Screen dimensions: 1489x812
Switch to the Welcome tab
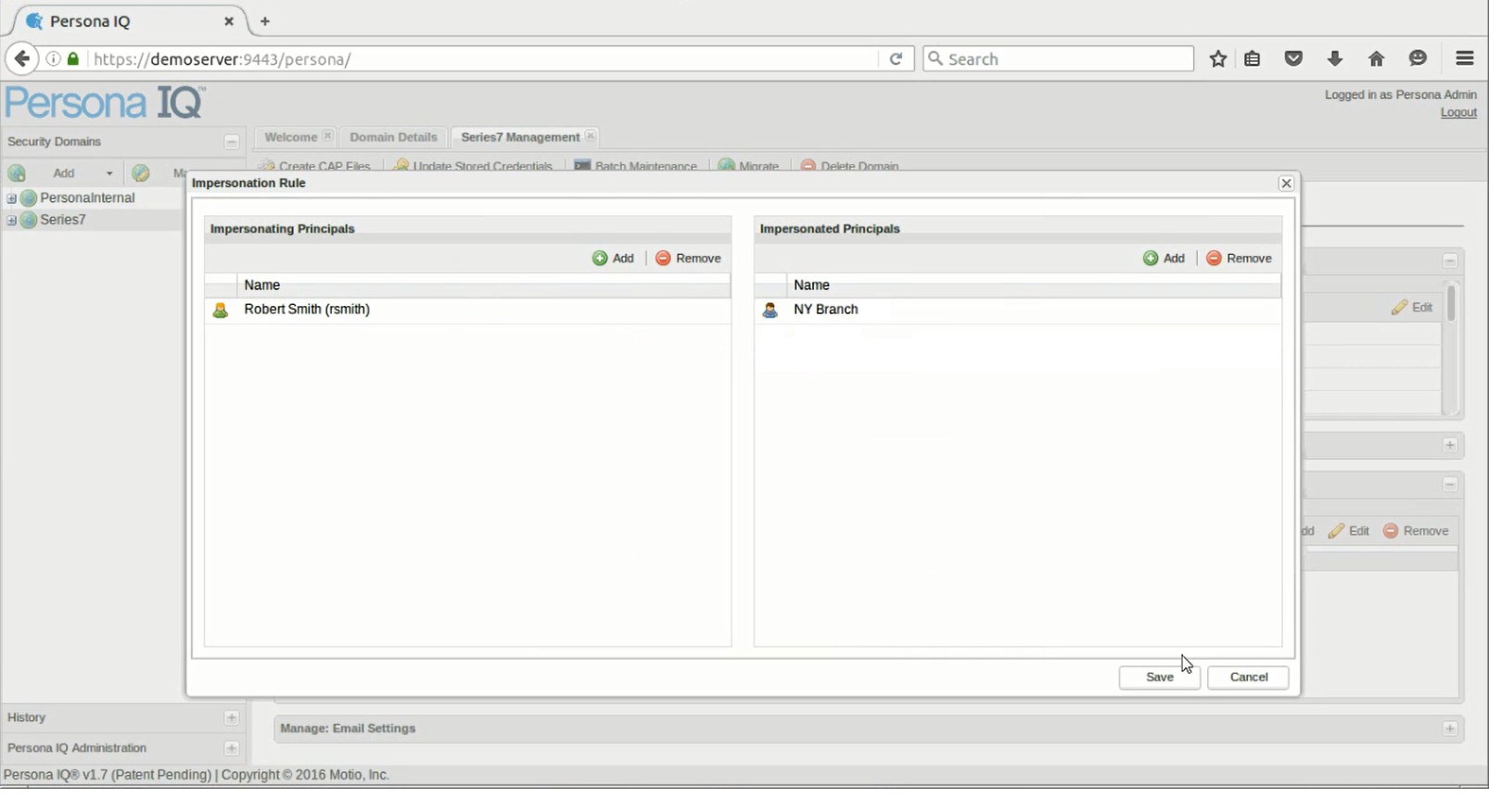pyautogui.click(x=290, y=137)
